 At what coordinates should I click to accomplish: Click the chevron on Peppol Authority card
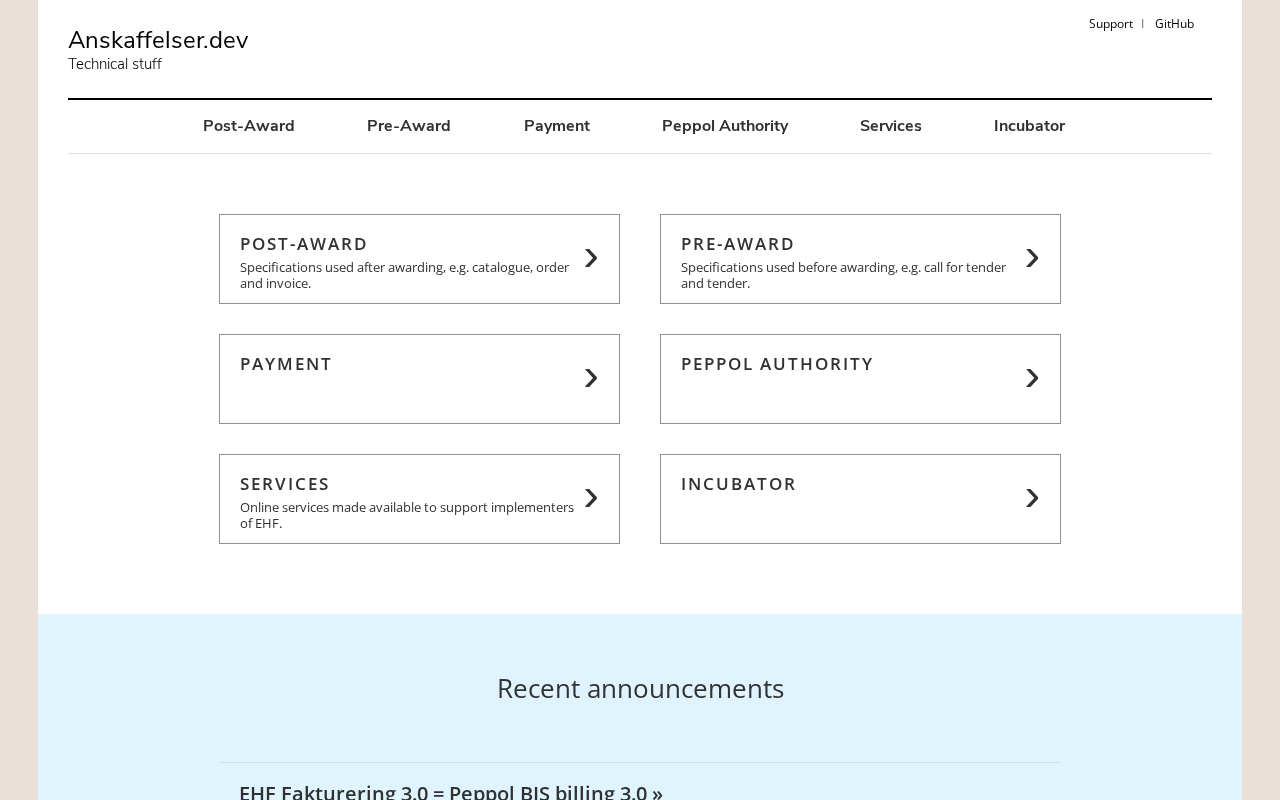[x=1032, y=379]
